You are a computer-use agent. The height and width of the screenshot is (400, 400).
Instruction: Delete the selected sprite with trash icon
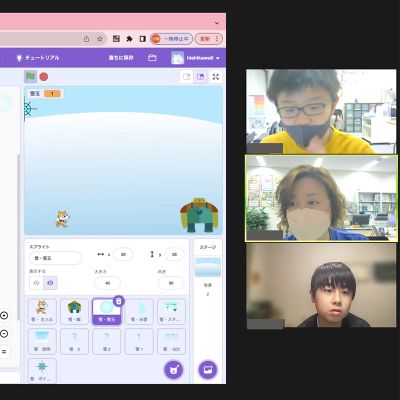point(119,301)
